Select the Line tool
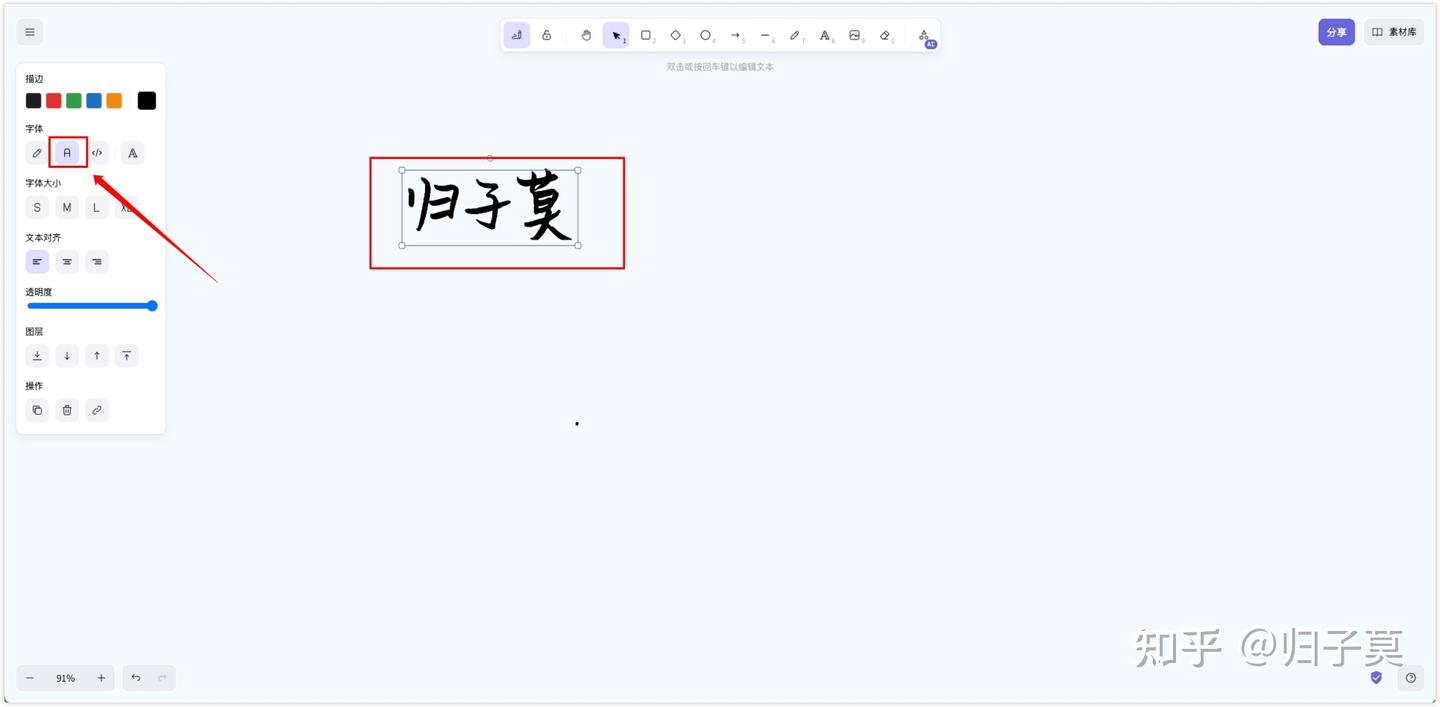 765,35
